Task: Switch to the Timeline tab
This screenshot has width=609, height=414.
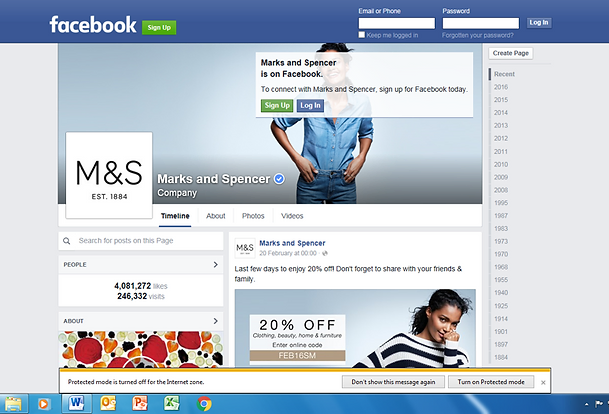Action: tap(175, 216)
